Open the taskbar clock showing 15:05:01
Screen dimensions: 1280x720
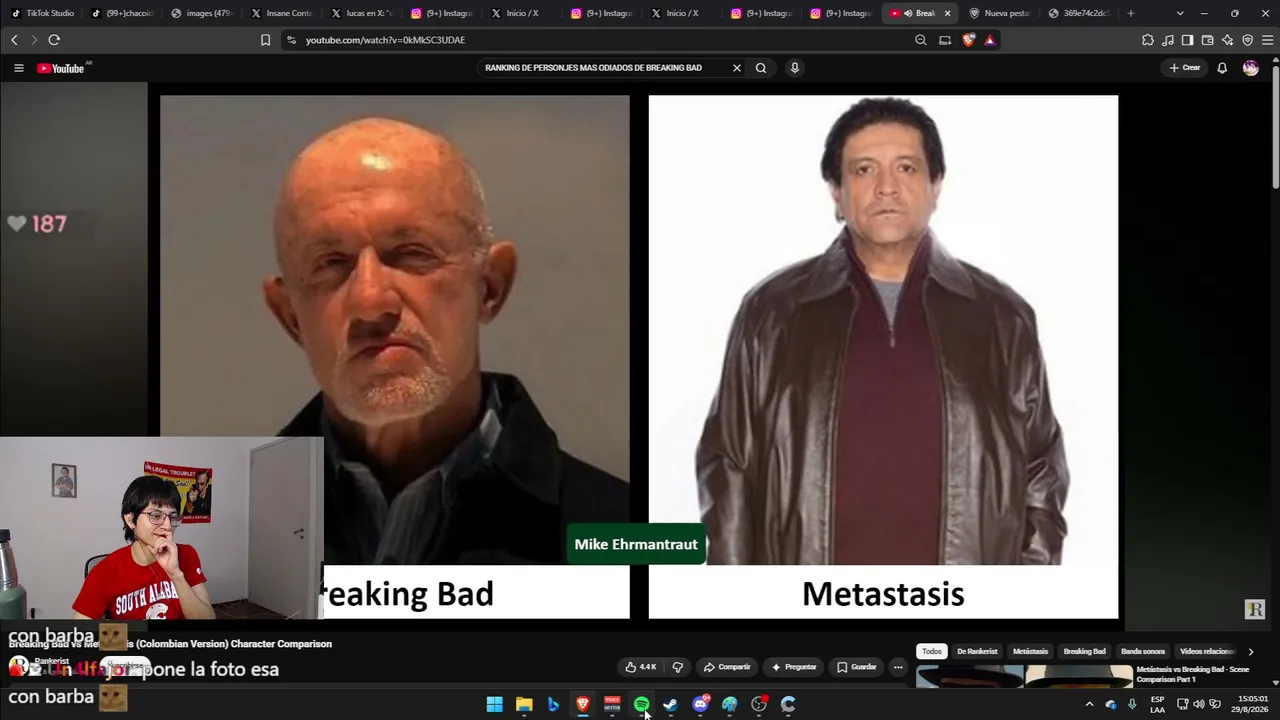1253,704
